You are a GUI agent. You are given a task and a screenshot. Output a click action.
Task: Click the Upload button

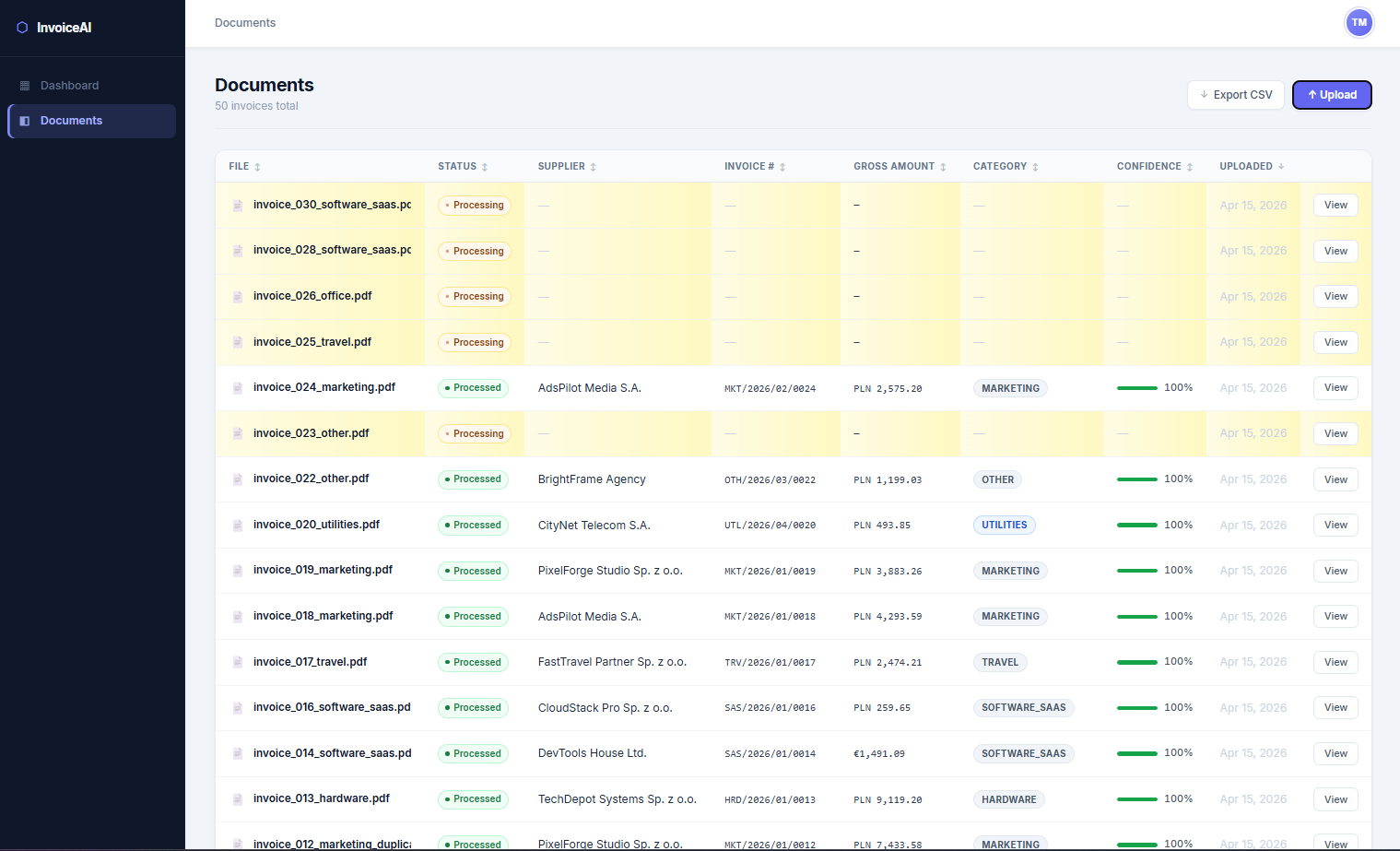coord(1331,95)
